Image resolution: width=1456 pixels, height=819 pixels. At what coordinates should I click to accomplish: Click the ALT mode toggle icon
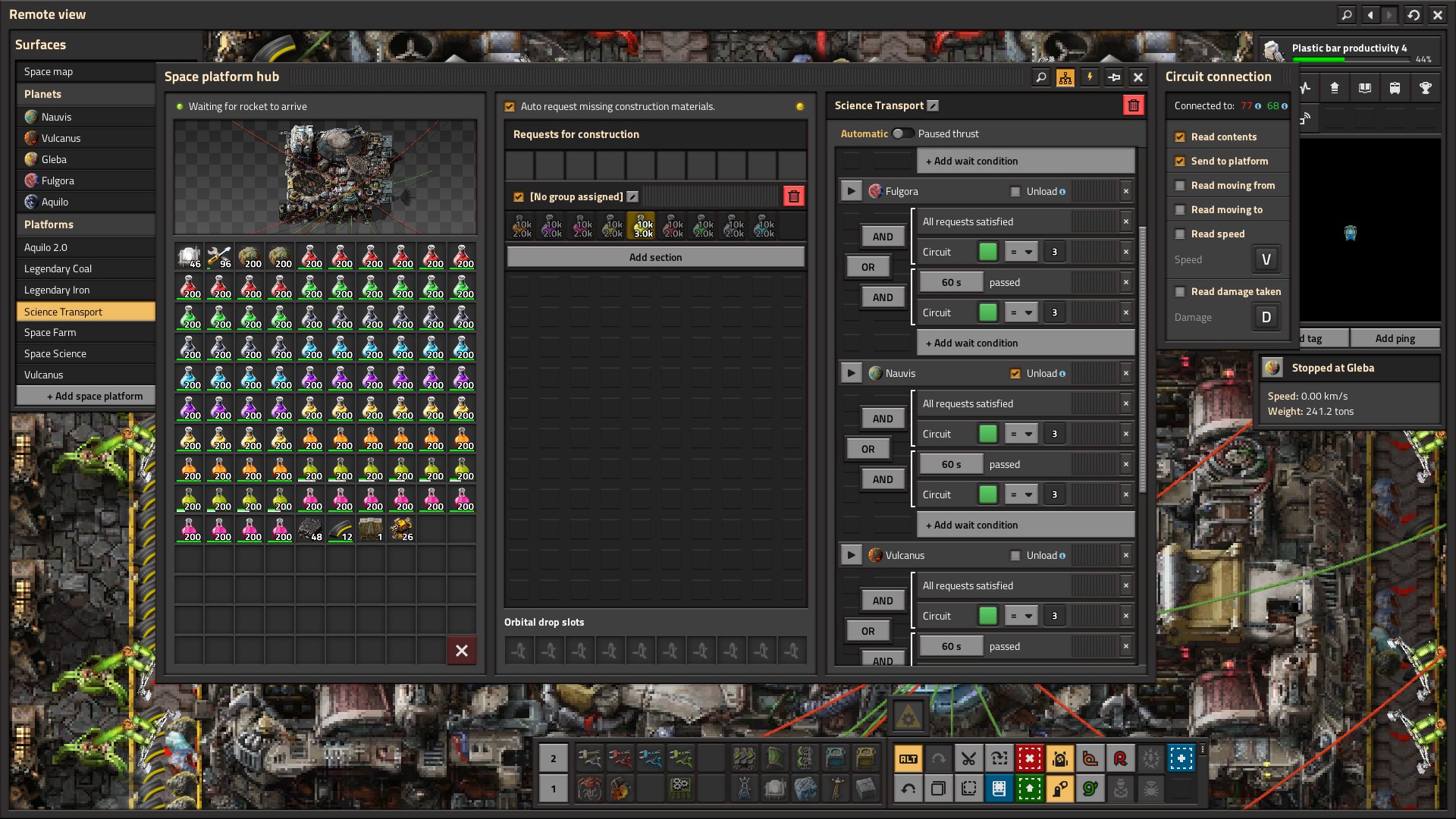(908, 758)
